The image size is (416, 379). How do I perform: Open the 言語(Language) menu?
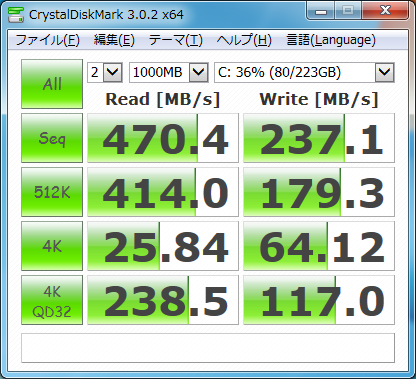pos(331,40)
